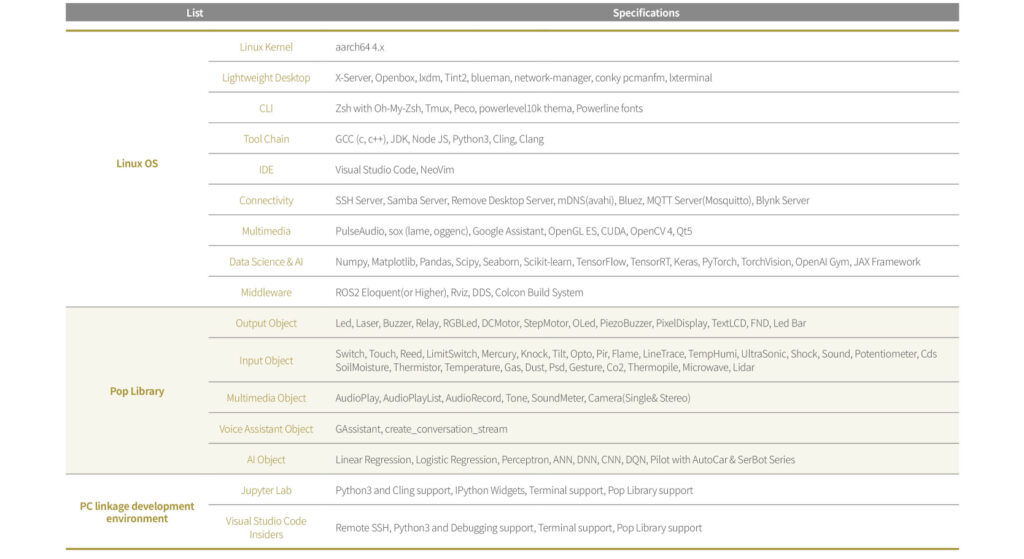Select the "AI Object" row label
1024x559 pixels.
tap(266, 460)
